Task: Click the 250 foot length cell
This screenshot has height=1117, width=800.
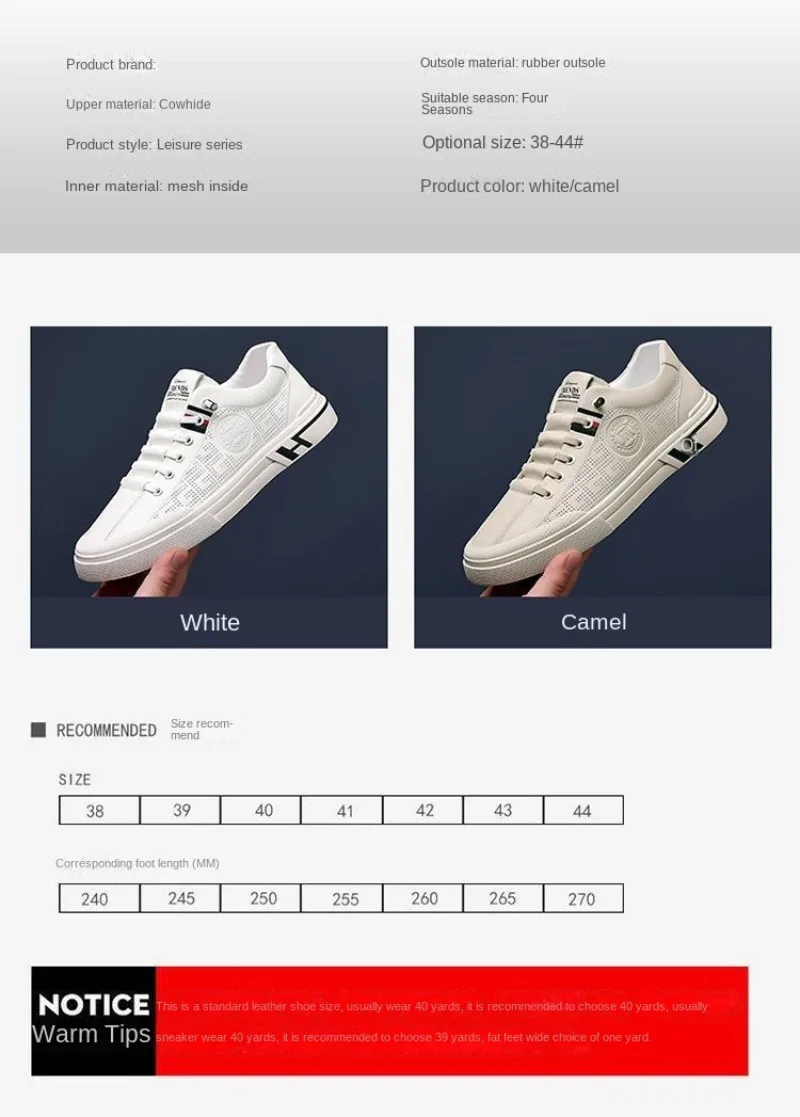Action: point(261,898)
